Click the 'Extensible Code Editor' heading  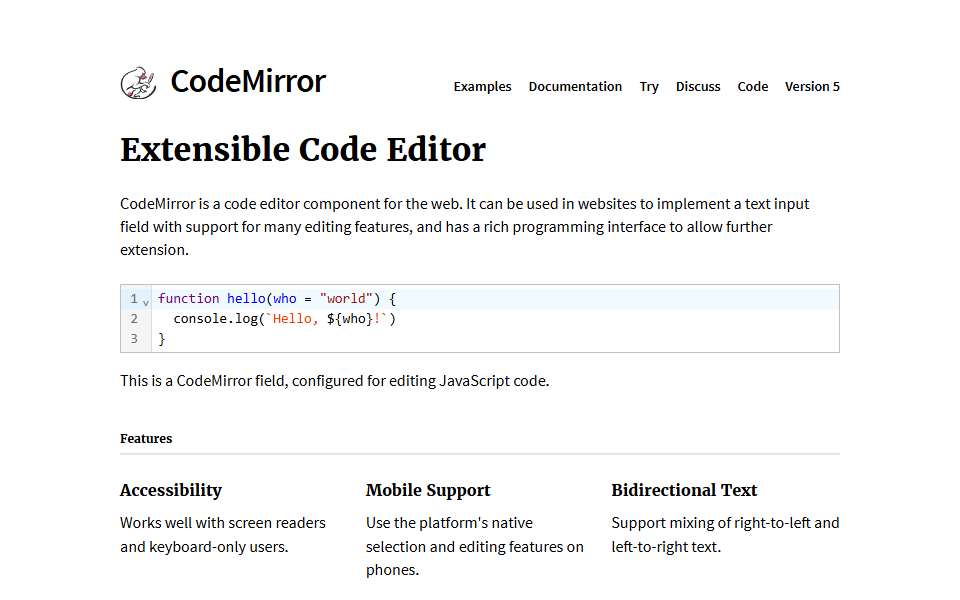[303, 149]
